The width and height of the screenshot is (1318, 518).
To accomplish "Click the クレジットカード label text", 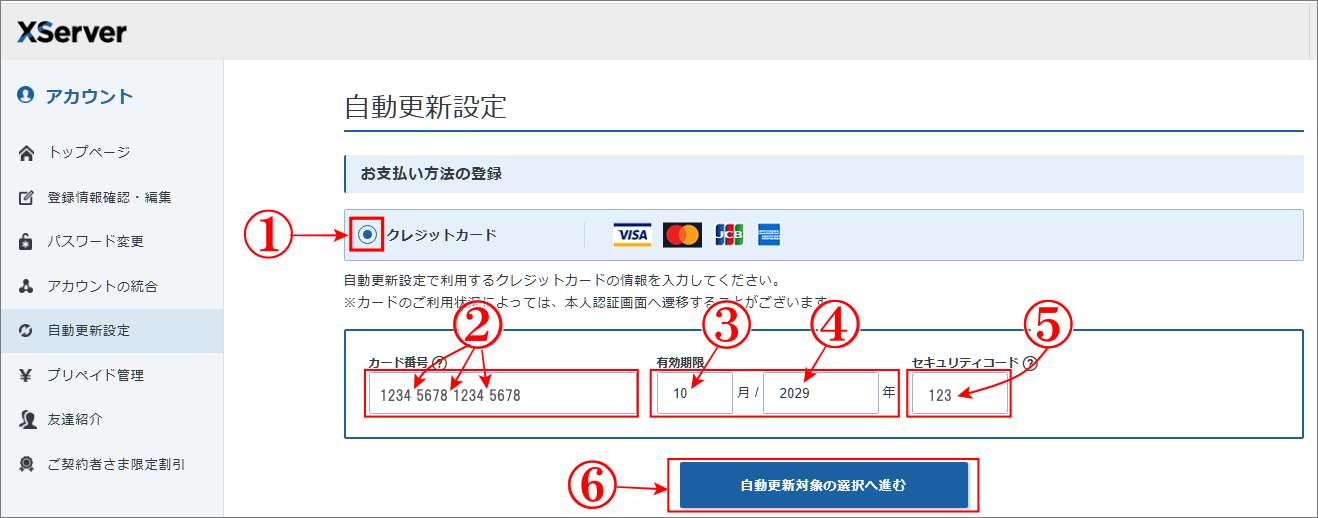I will pos(441,236).
